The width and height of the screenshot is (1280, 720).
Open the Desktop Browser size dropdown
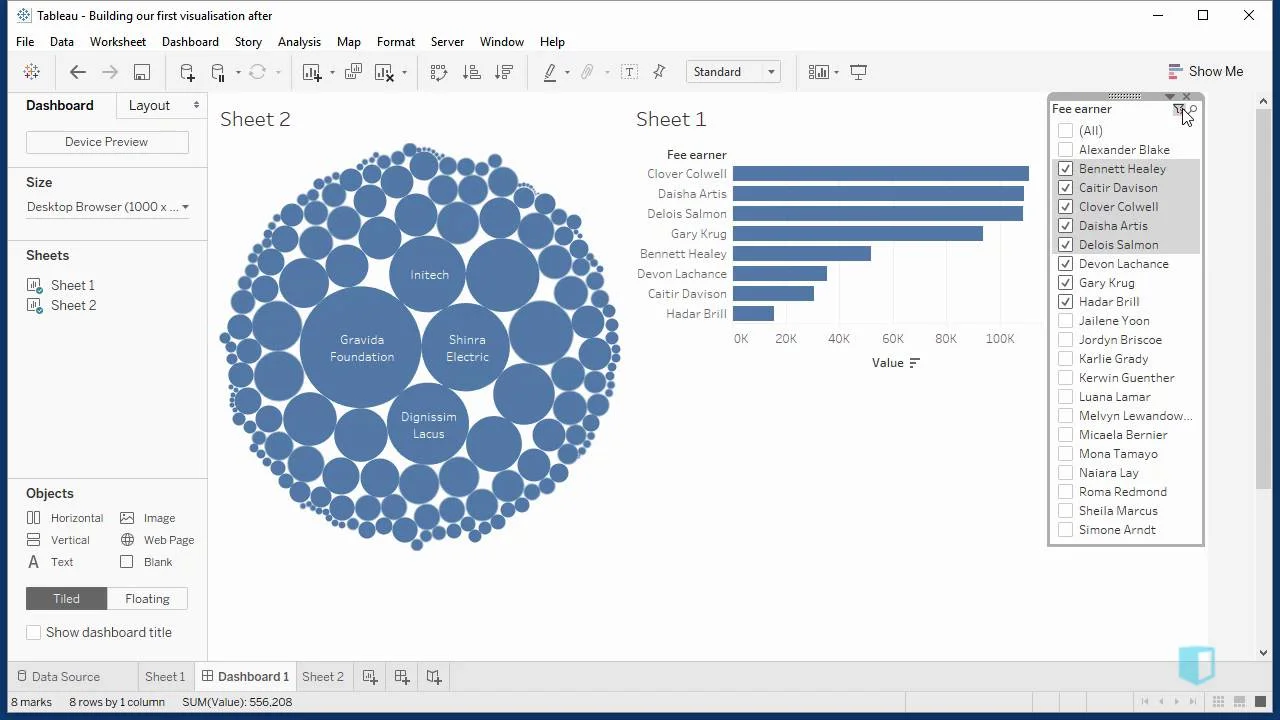pyautogui.click(x=107, y=207)
